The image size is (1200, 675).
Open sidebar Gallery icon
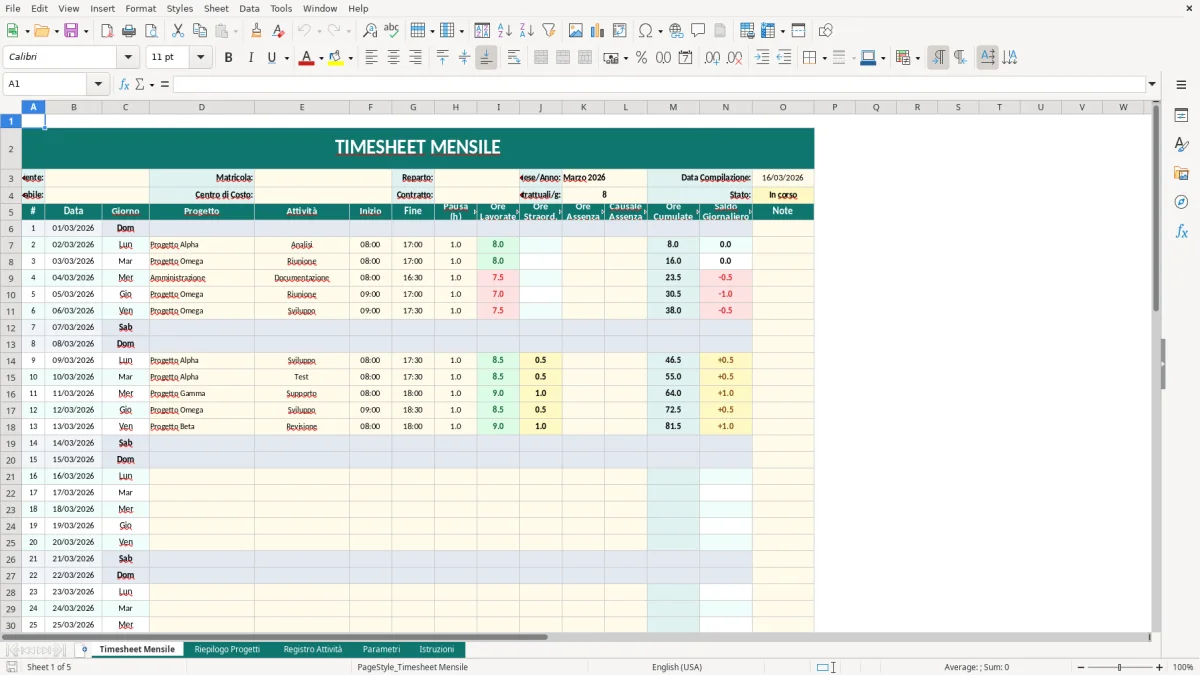(1181, 173)
